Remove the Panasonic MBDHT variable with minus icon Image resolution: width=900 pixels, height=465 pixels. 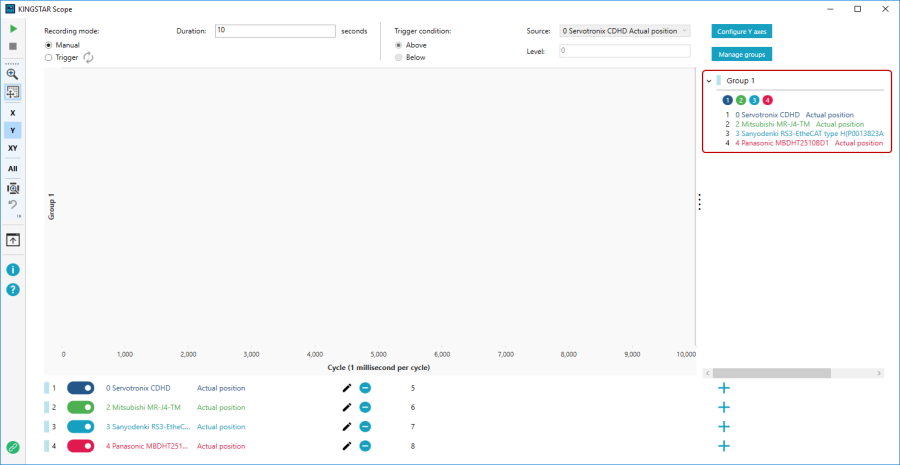(x=365, y=446)
